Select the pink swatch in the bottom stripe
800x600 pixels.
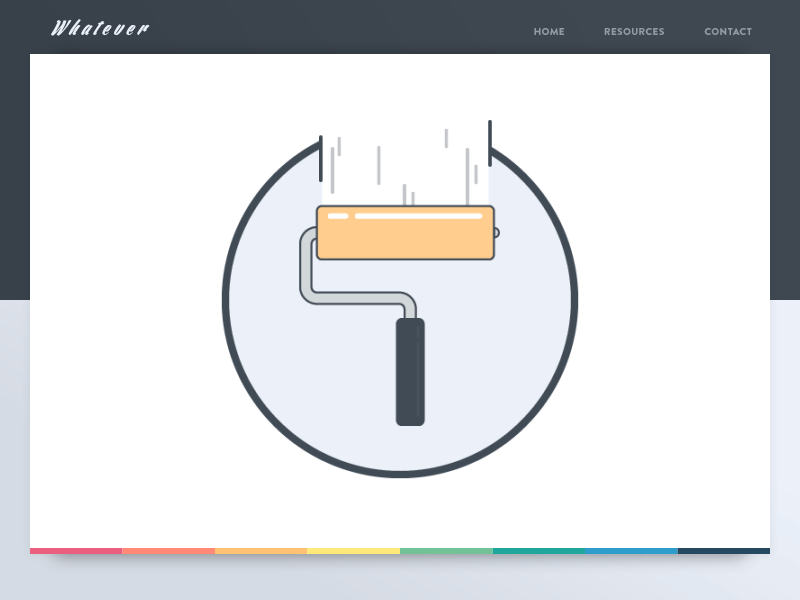pyautogui.click(x=75, y=550)
